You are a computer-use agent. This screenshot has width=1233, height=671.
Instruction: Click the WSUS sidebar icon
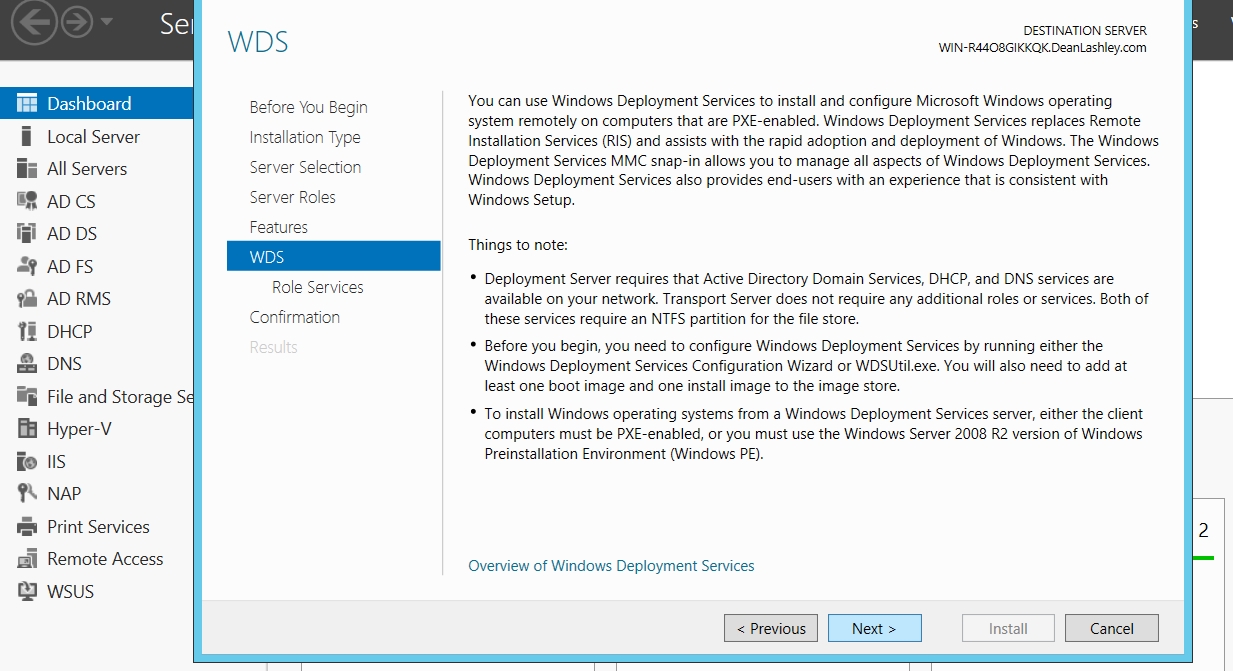27,591
